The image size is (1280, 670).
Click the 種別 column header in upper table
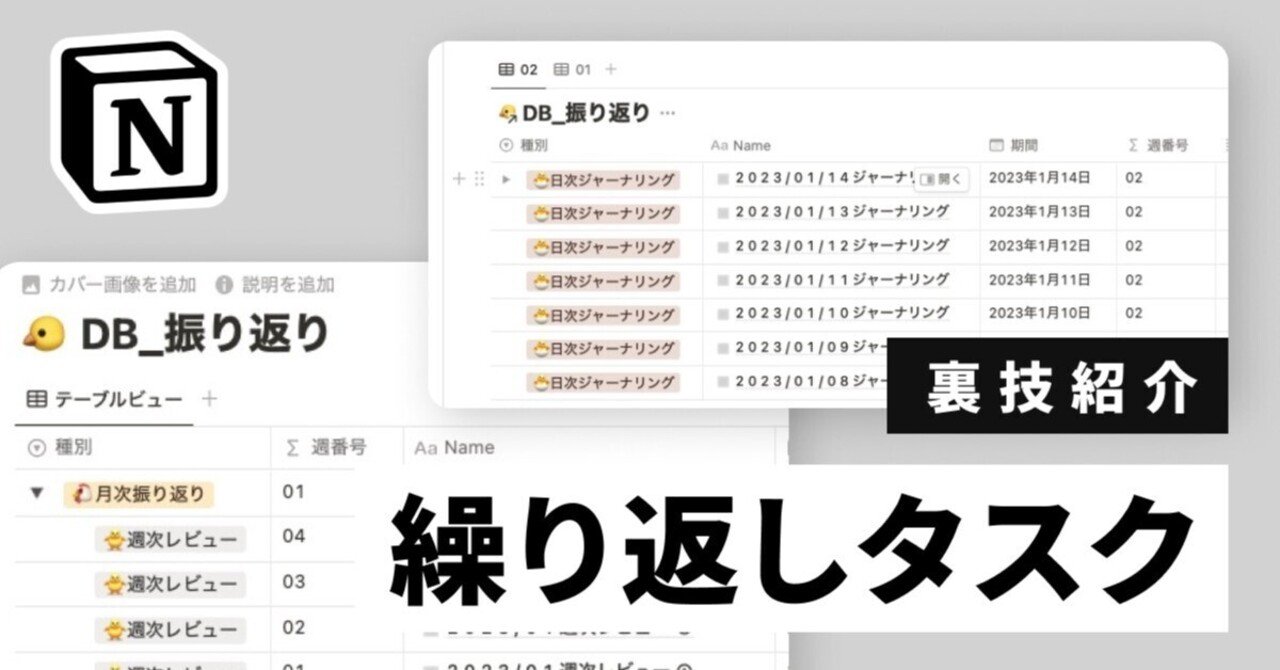pos(523,145)
